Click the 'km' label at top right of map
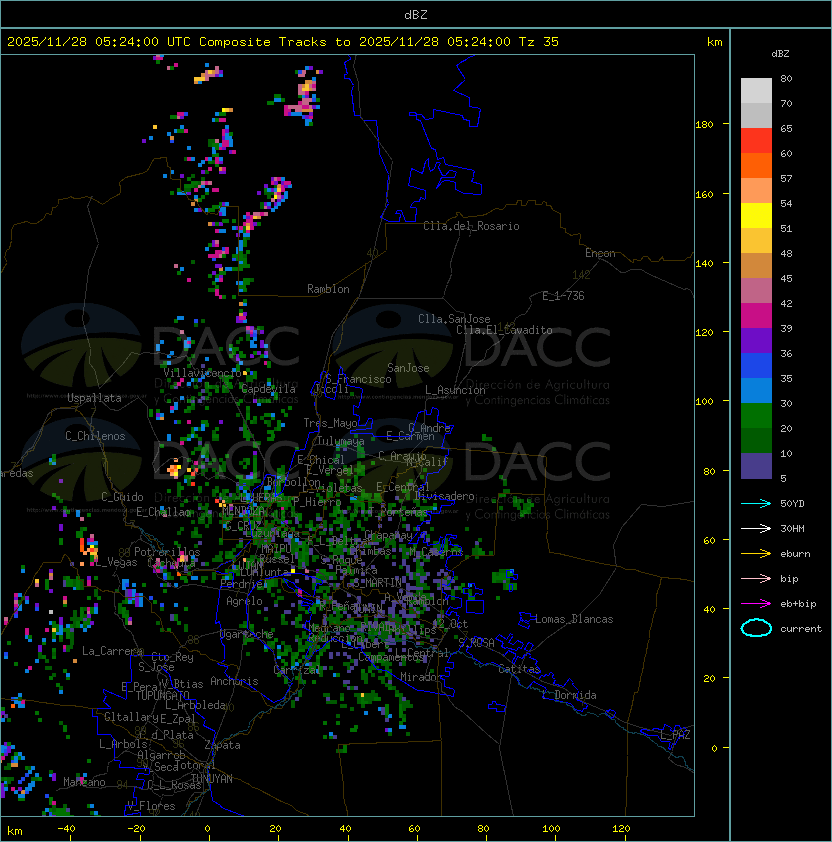 point(714,42)
